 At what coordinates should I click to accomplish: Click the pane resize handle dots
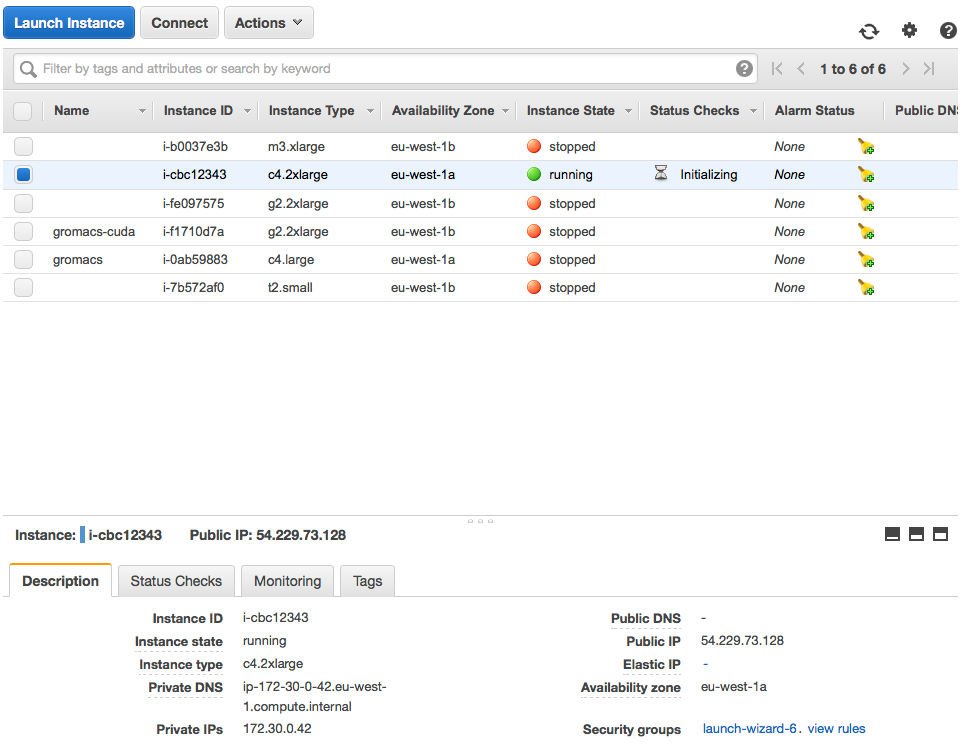[x=480, y=521]
